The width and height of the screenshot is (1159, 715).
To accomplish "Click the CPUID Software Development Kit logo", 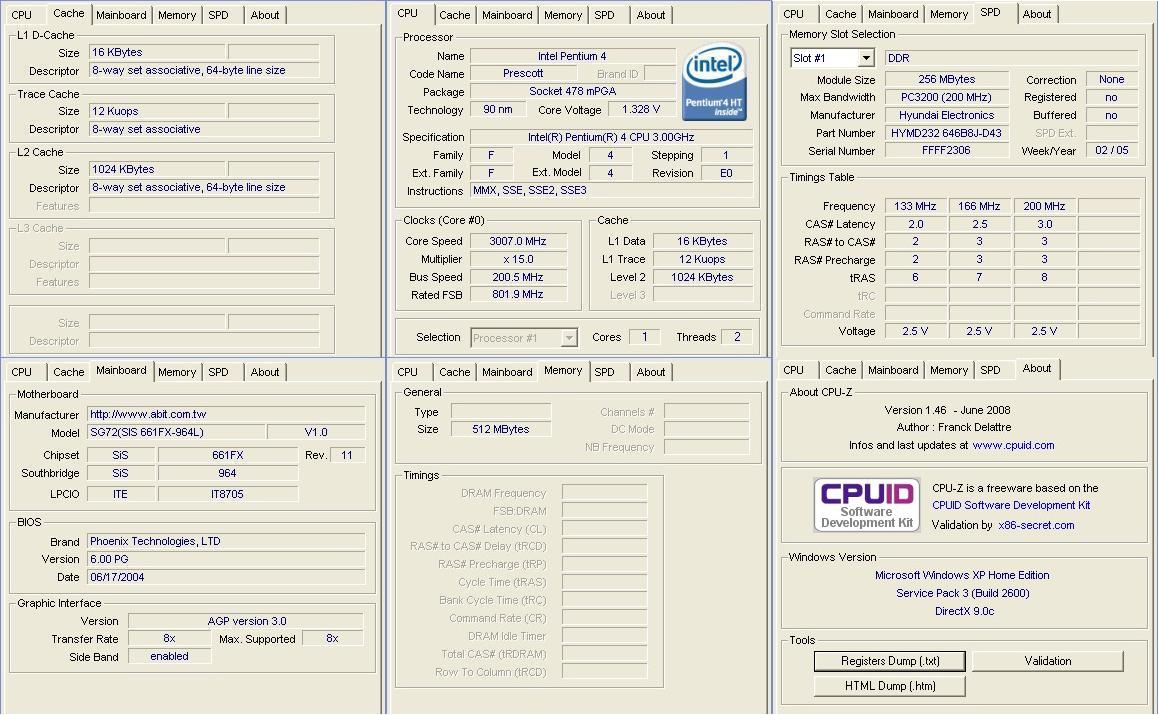I will click(867, 505).
